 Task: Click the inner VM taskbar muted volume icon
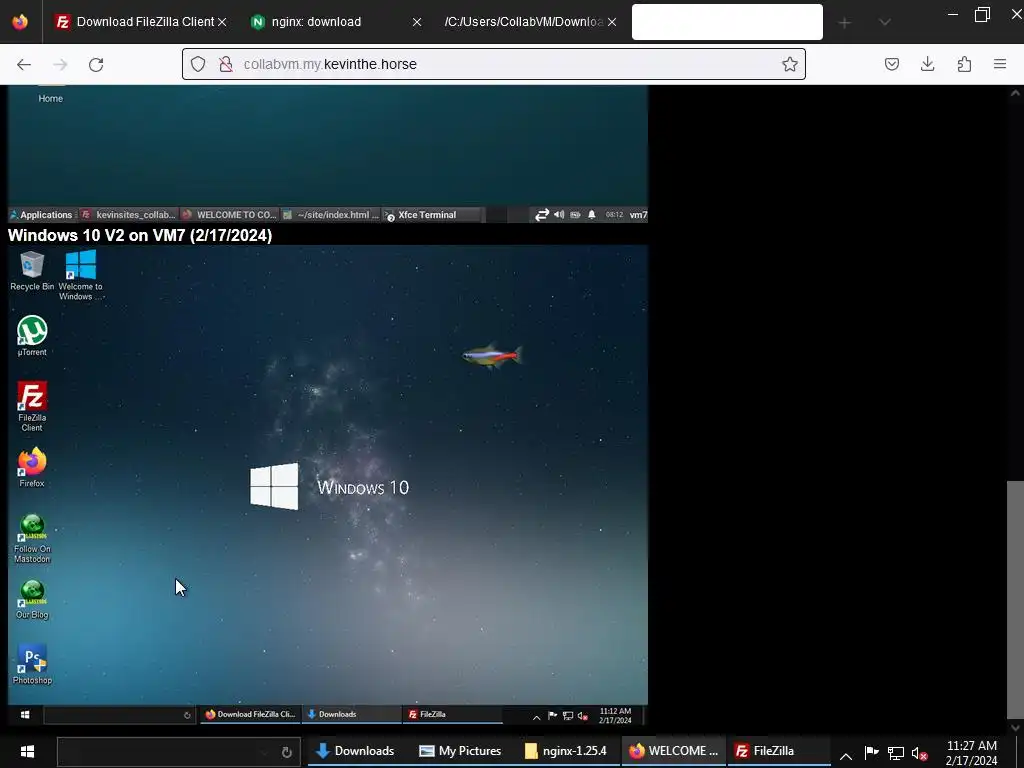tap(583, 716)
